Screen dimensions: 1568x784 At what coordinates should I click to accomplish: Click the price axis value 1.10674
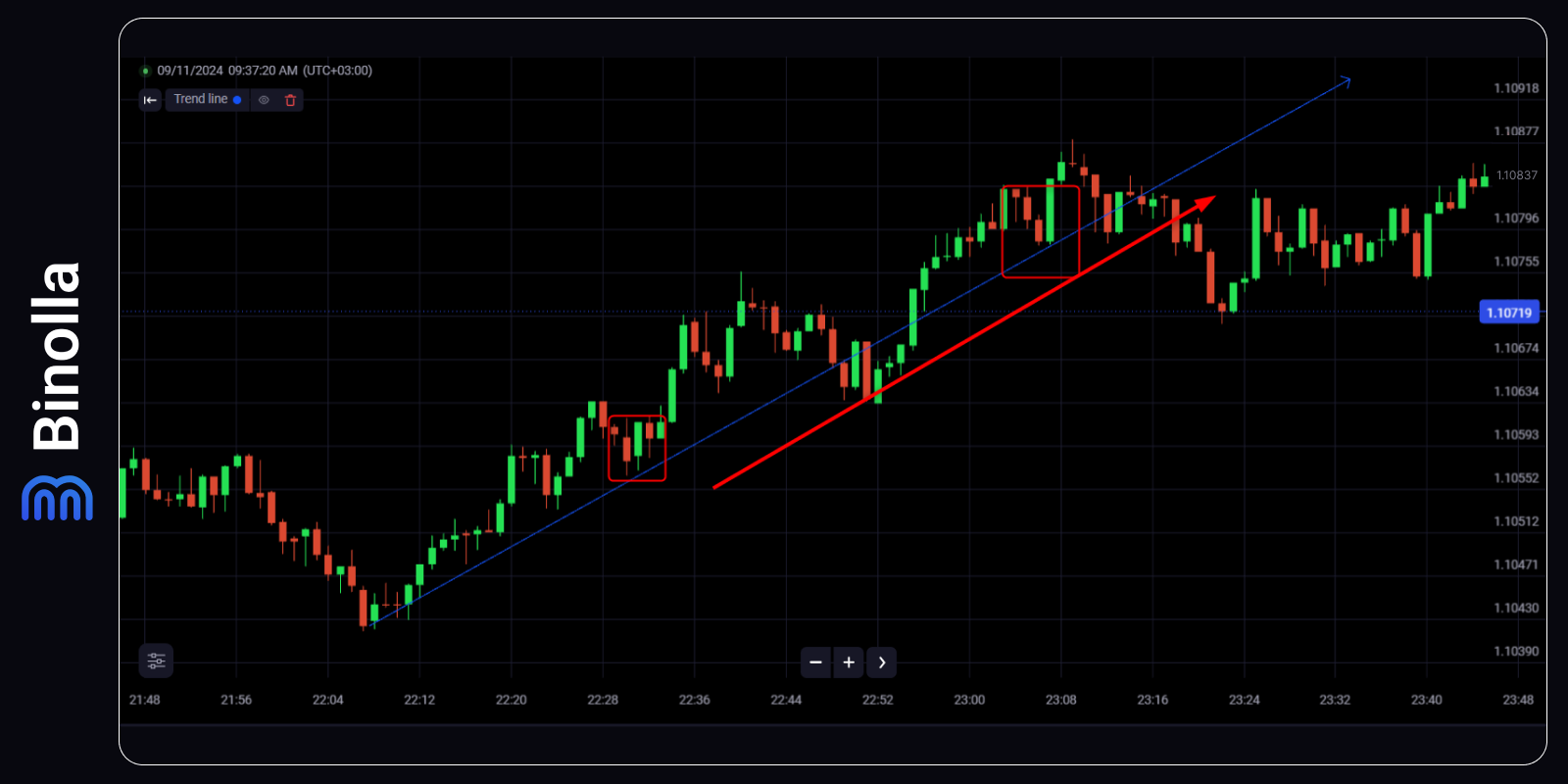pos(1516,348)
